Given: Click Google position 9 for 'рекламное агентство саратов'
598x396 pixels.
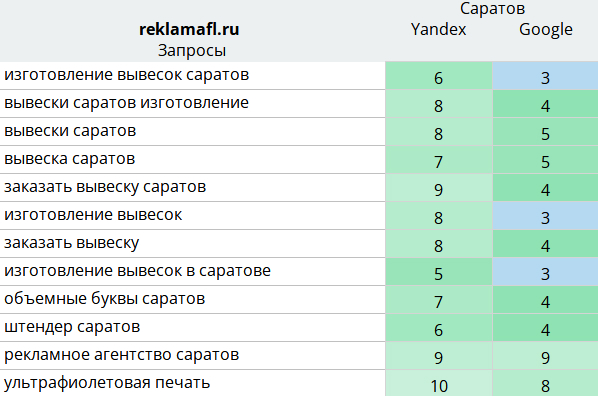Looking at the screenshot, I should click(x=545, y=356).
